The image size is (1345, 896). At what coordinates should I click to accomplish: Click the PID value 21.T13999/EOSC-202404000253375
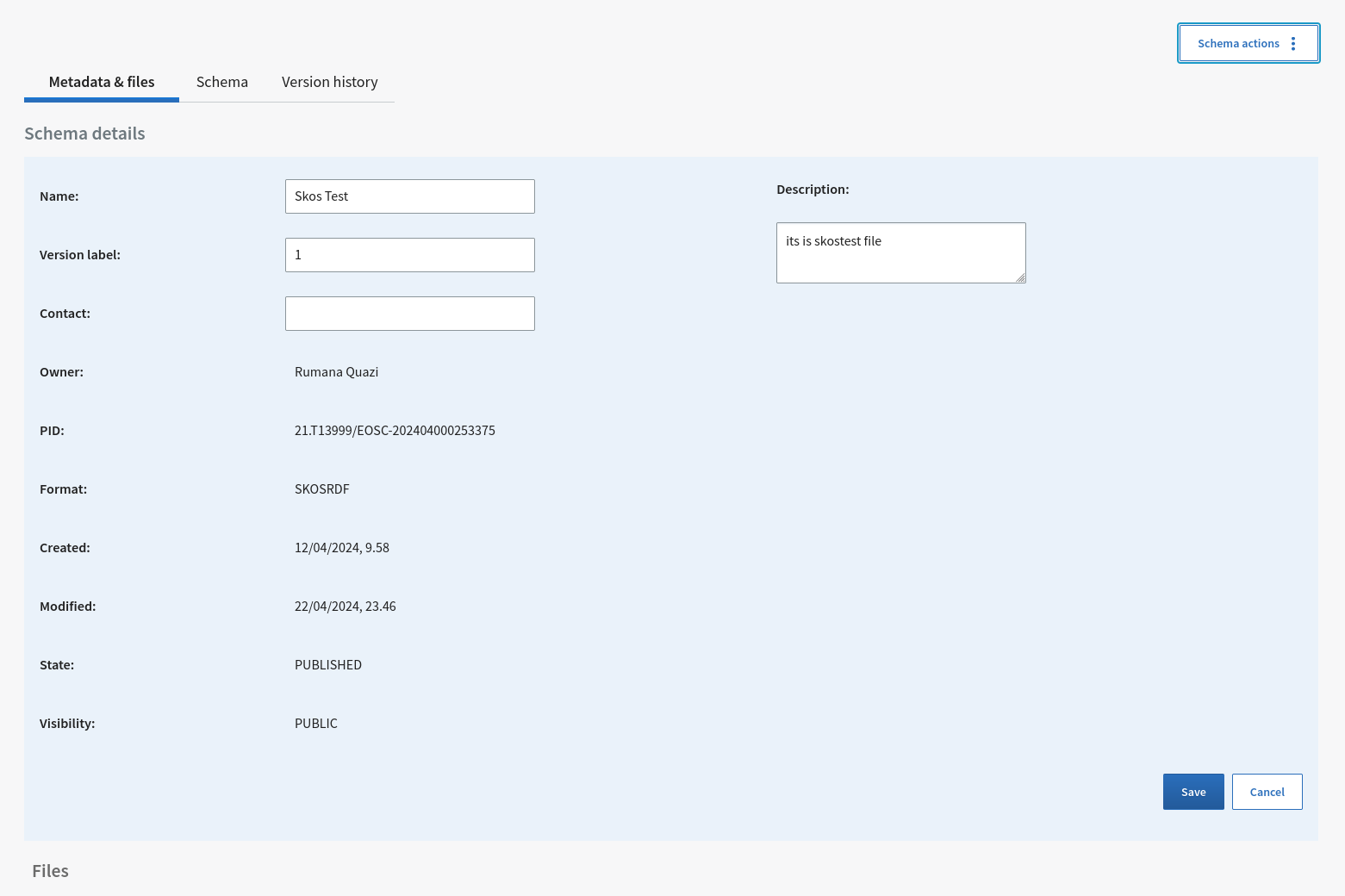(395, 431)
